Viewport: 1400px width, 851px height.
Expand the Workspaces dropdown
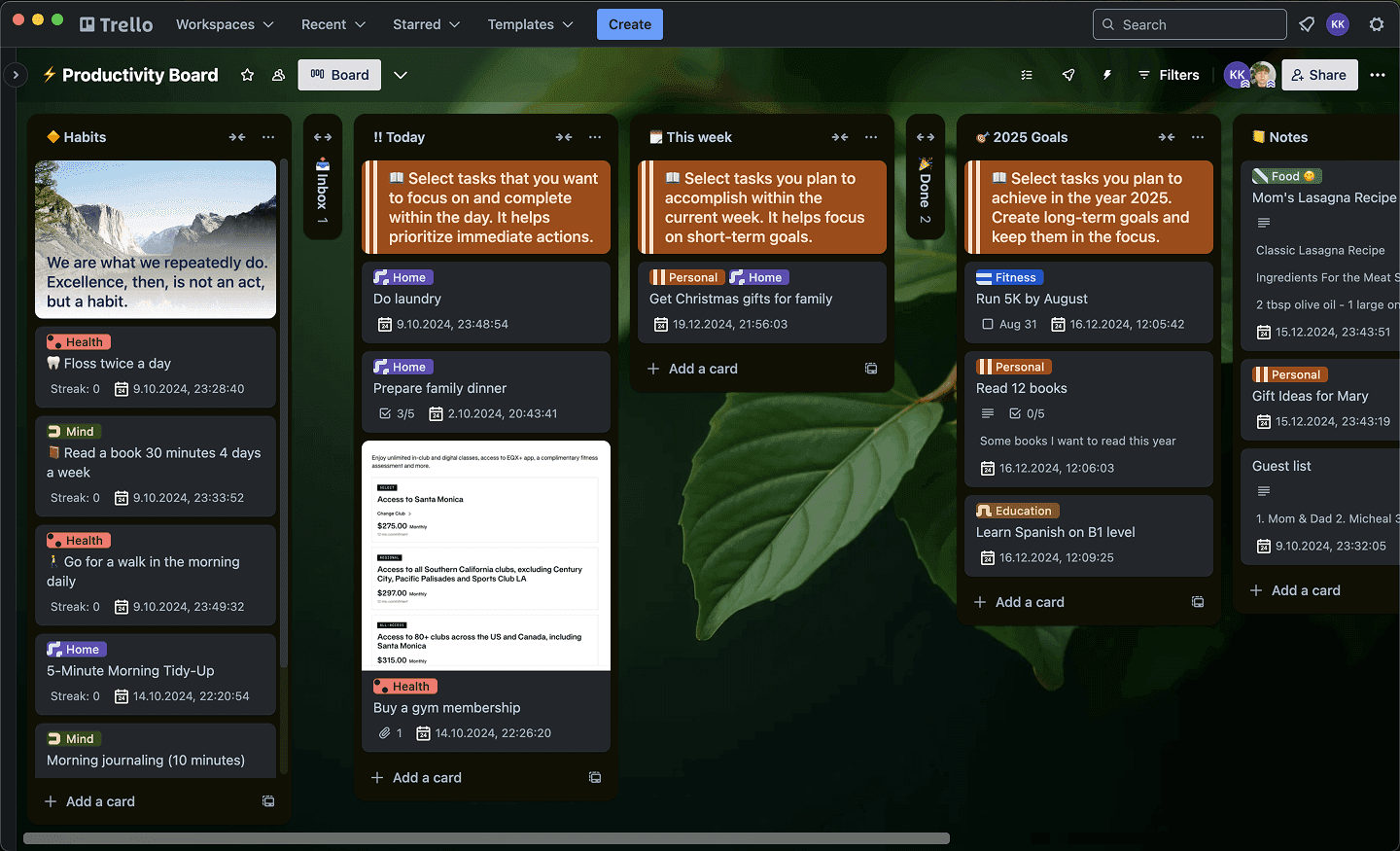click(225, 24)
